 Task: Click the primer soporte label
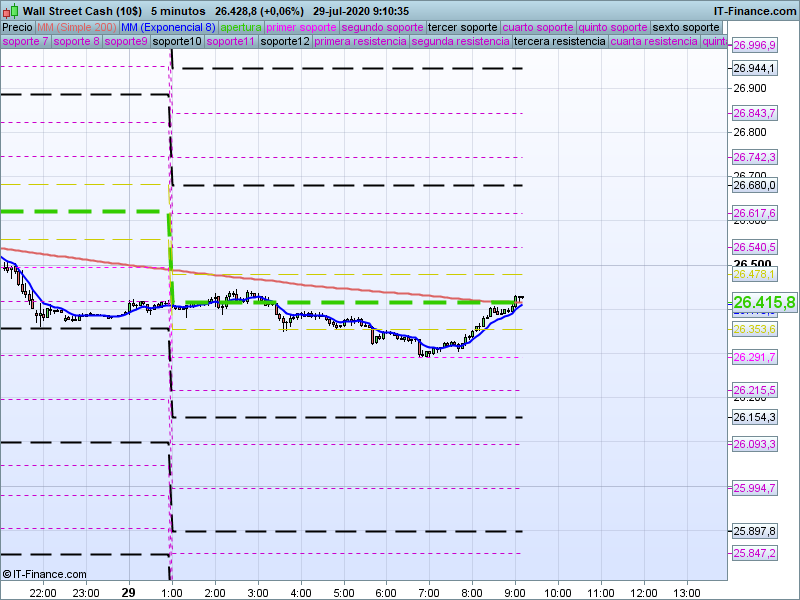[x=302, y=27]
